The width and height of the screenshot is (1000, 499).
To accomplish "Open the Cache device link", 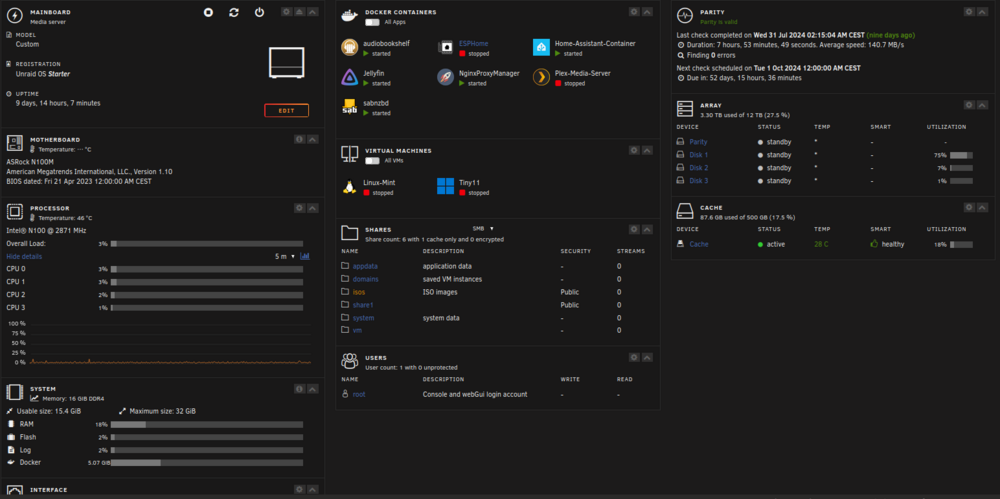I will coord(699,244).
